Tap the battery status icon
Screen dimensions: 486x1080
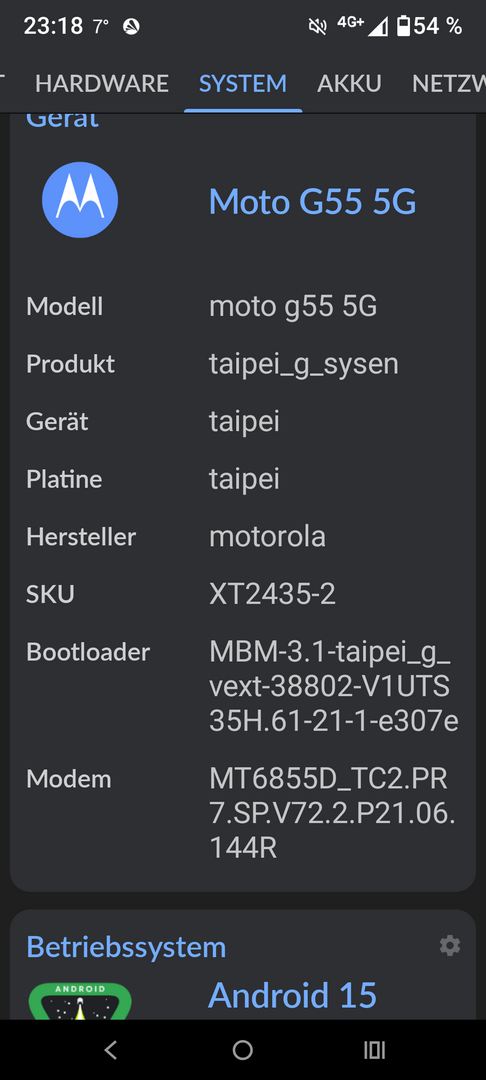[403, 27]
